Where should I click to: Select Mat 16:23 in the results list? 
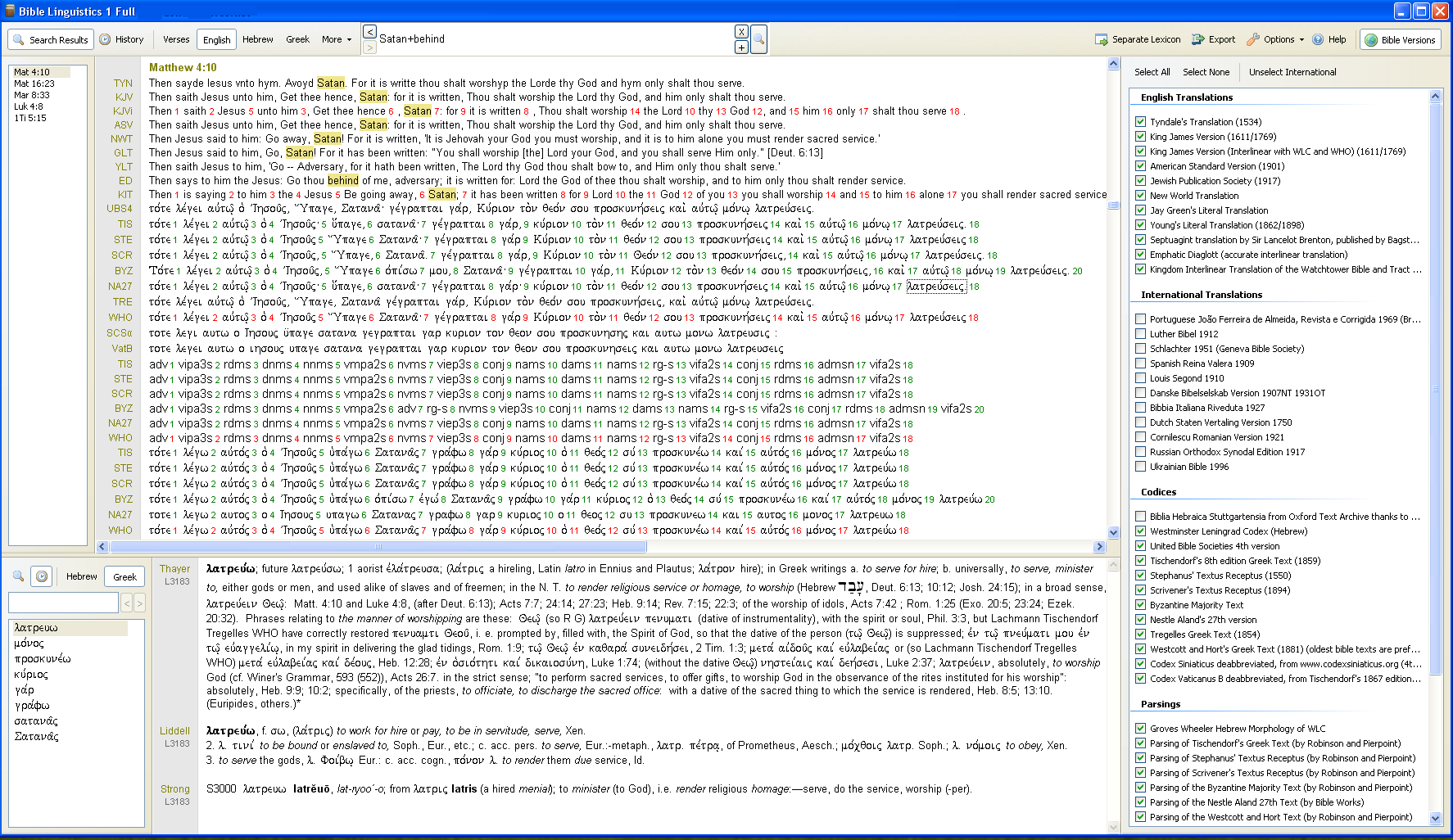coord(34,84)
